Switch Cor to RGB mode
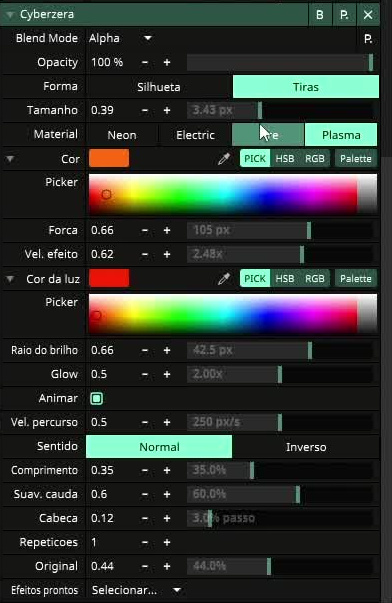Screen dimensions: 392x603 point(315,158)
